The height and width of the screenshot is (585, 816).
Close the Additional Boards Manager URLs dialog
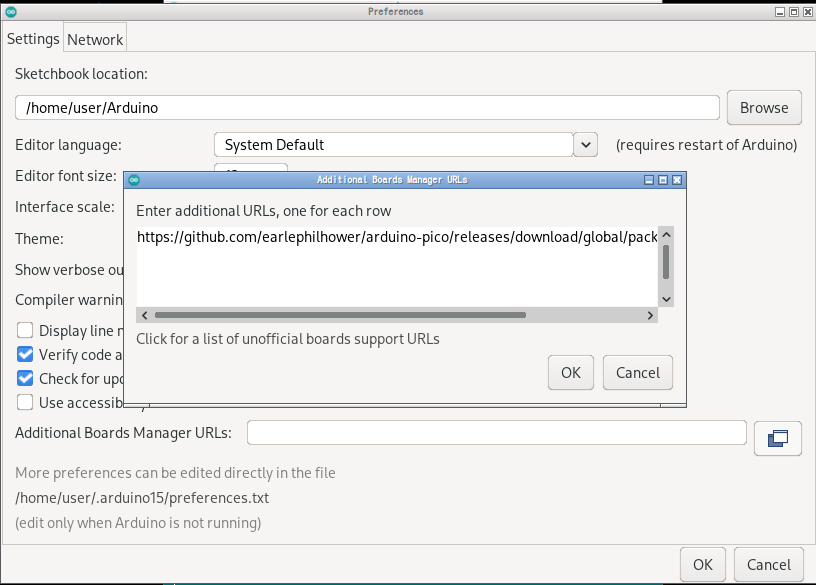(x=677, y=180)
